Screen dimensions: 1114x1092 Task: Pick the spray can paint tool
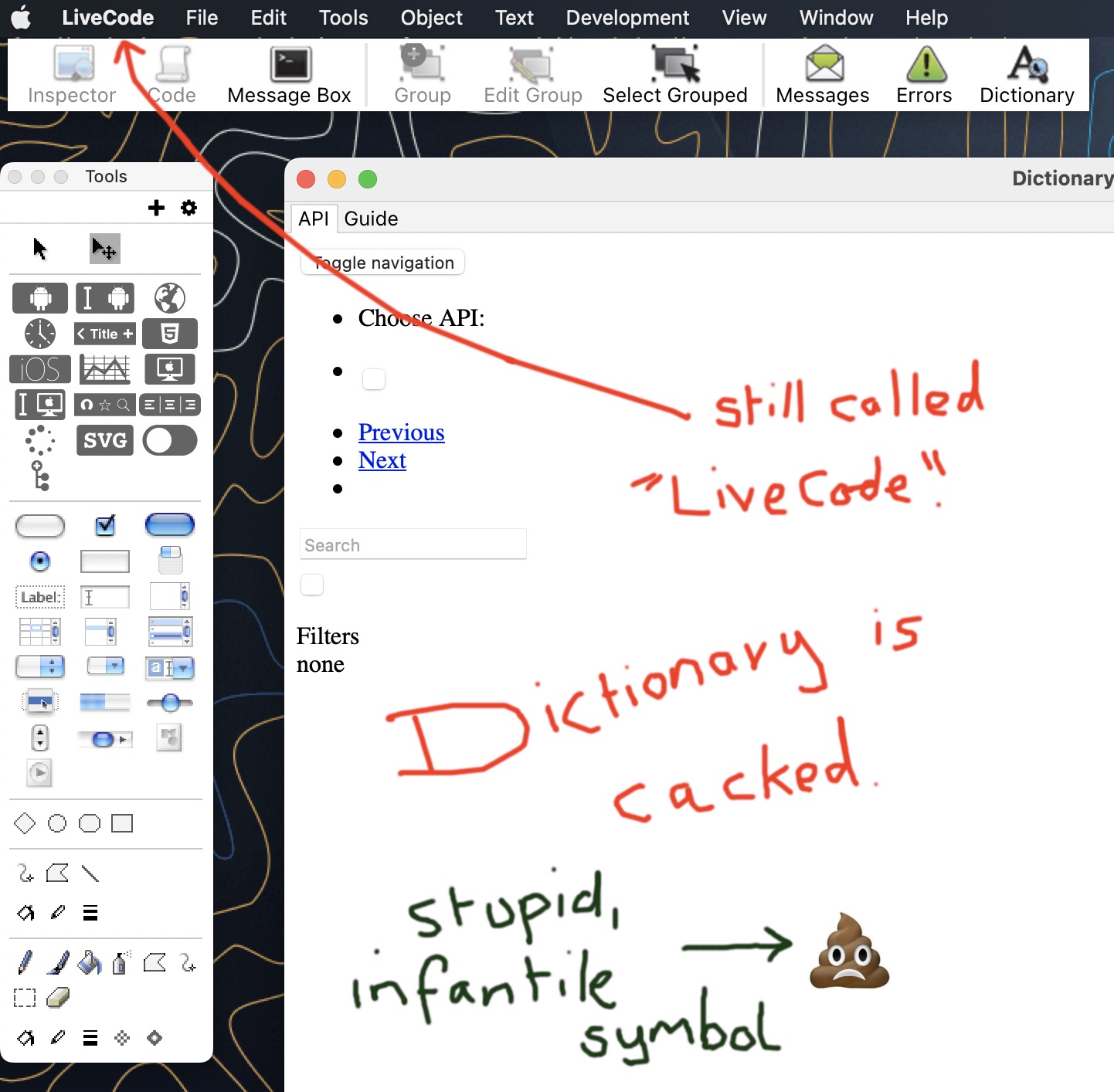pos(122,962)
